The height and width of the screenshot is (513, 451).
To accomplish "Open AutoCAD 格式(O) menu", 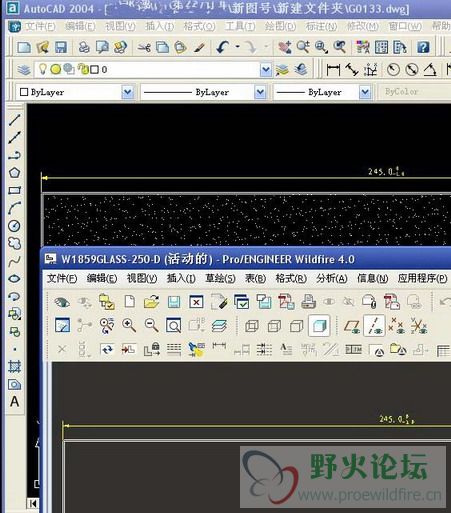I will [x=199, y=26].
